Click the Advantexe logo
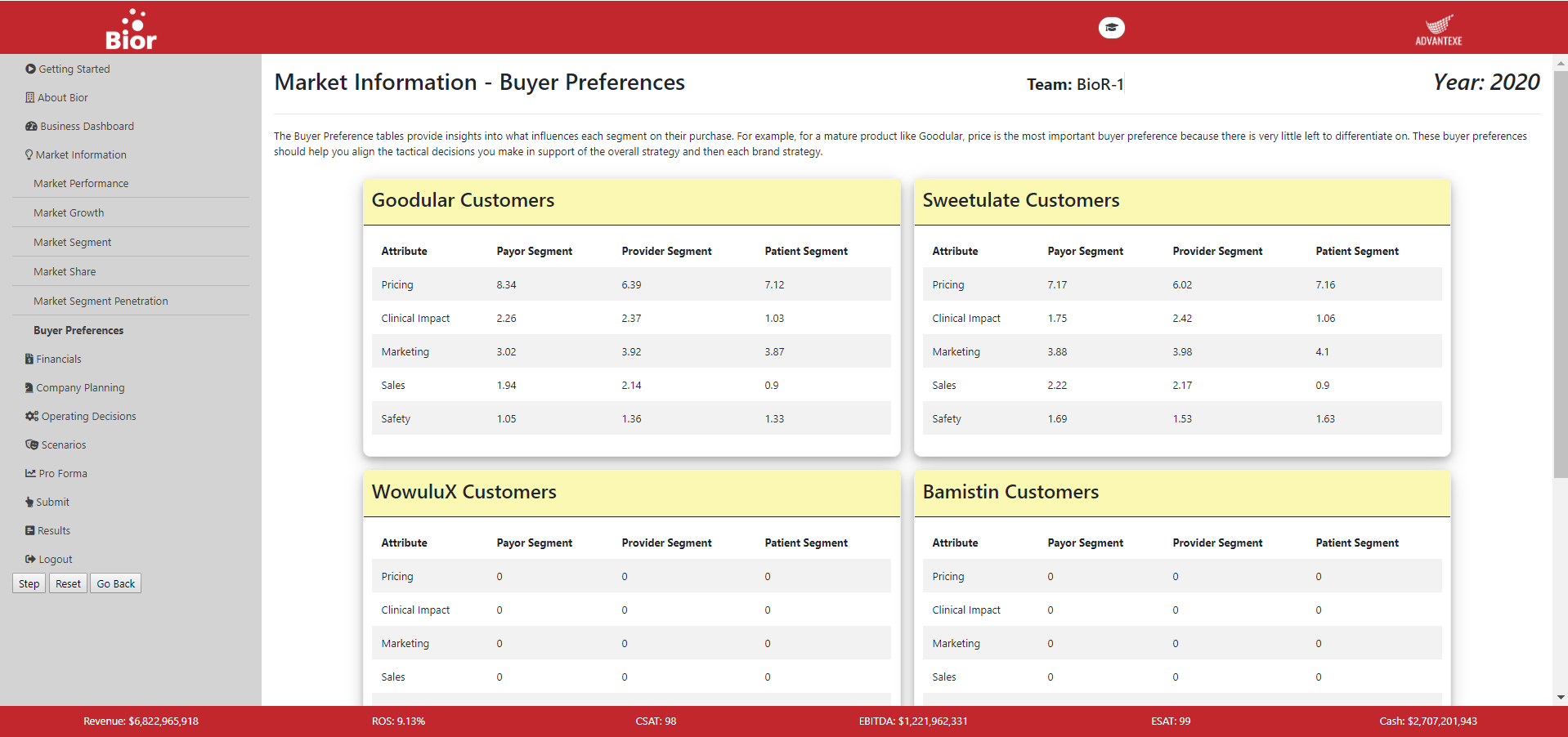The height and width of the screenshot is (737, 1568). 1439,30
